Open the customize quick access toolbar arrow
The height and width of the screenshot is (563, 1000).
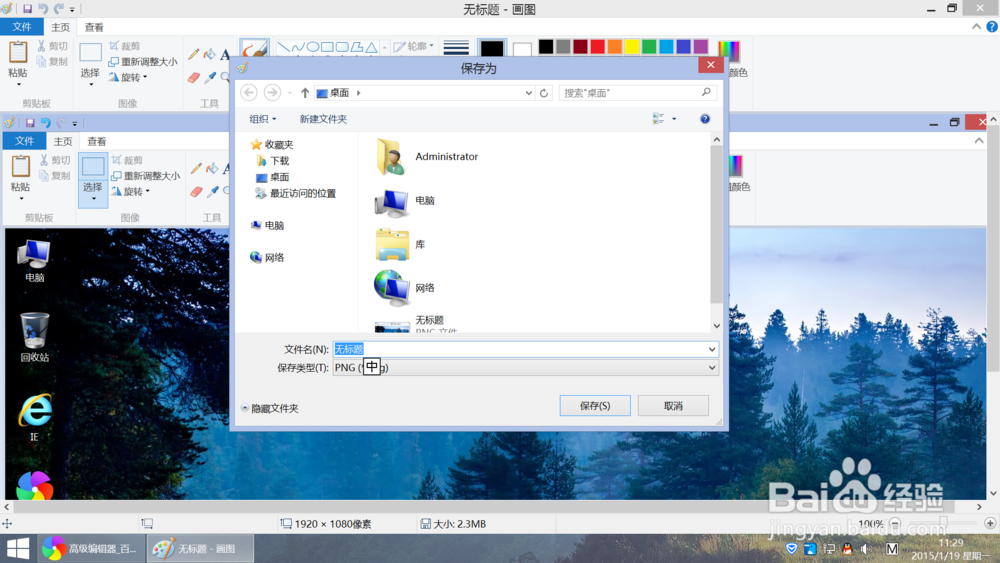(72, 10)
